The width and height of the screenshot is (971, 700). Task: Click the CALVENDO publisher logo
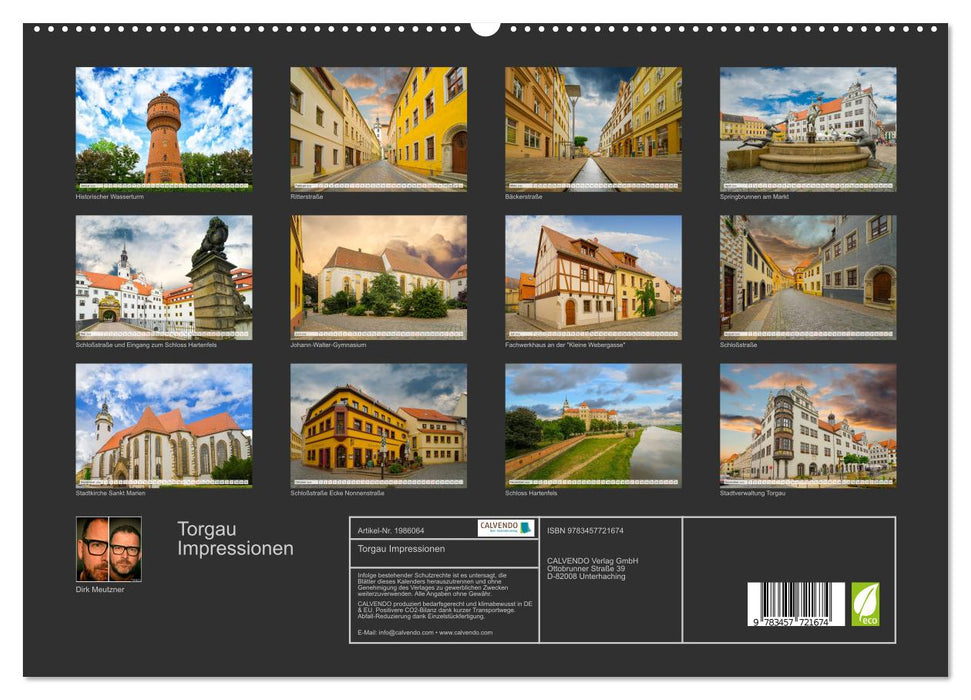[x=505, y=530]
